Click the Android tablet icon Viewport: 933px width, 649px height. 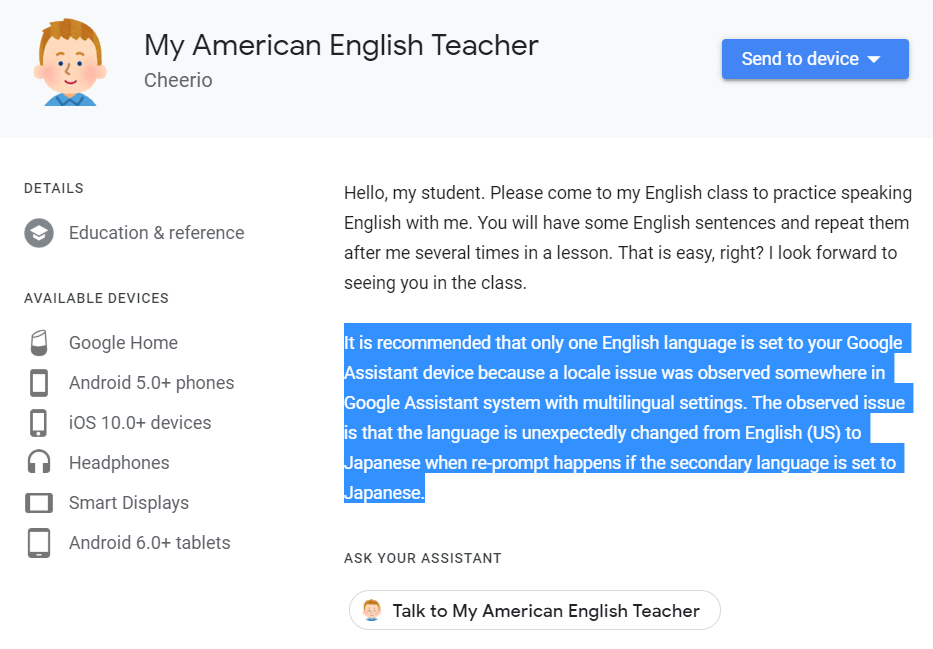coord(39,543)
